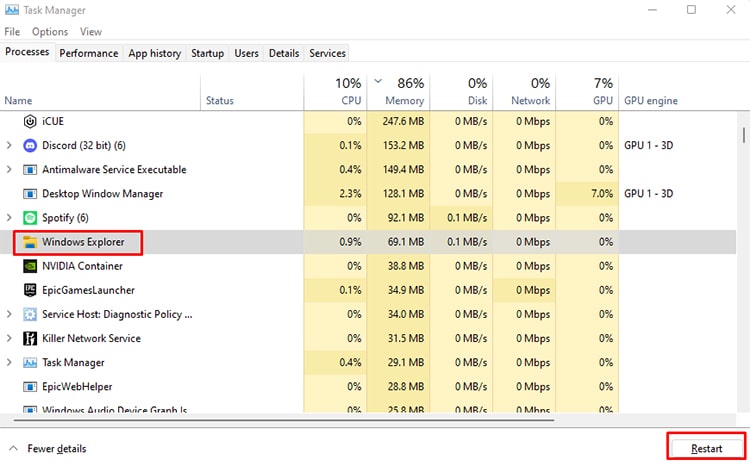Expand the Spotify (6) process group
Image resolution: width=750 pixels, height=466 pixels.
[9, 218]
